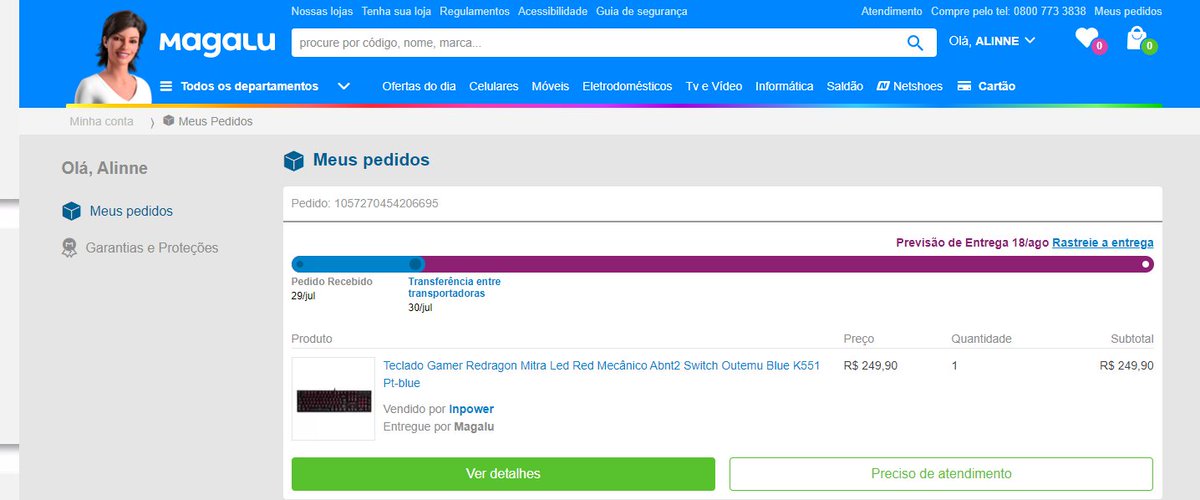Click the Pedido Recebido progress marker
1200x500 pixels.
pos(300,264)
